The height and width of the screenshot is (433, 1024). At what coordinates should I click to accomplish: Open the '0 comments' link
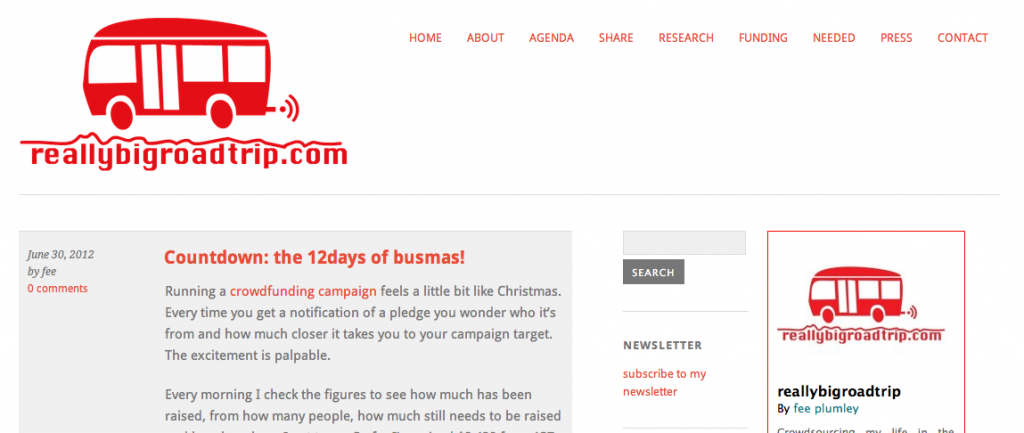[57, 288]
